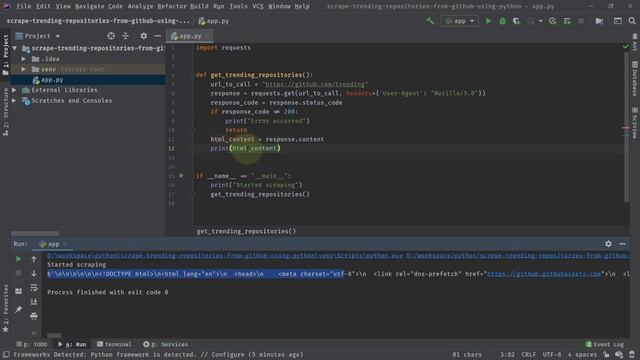Click collapse all icon in Project panel
This screenshot has height=360, width=640.
tap(125, 36)
